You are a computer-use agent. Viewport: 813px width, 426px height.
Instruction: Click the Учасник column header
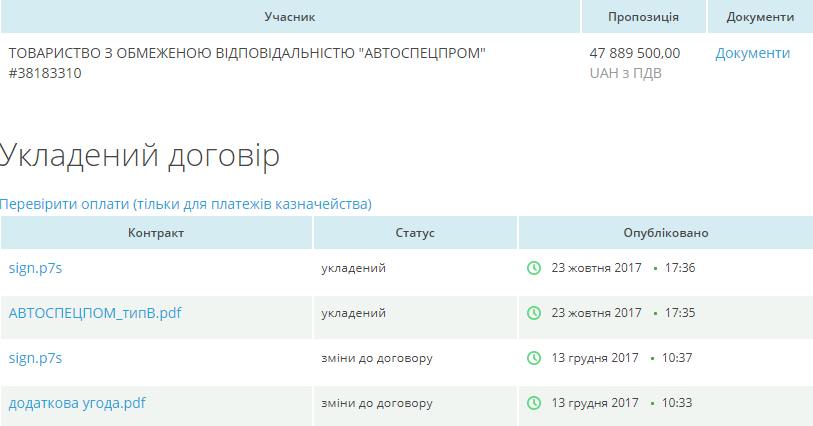(290, 17)
